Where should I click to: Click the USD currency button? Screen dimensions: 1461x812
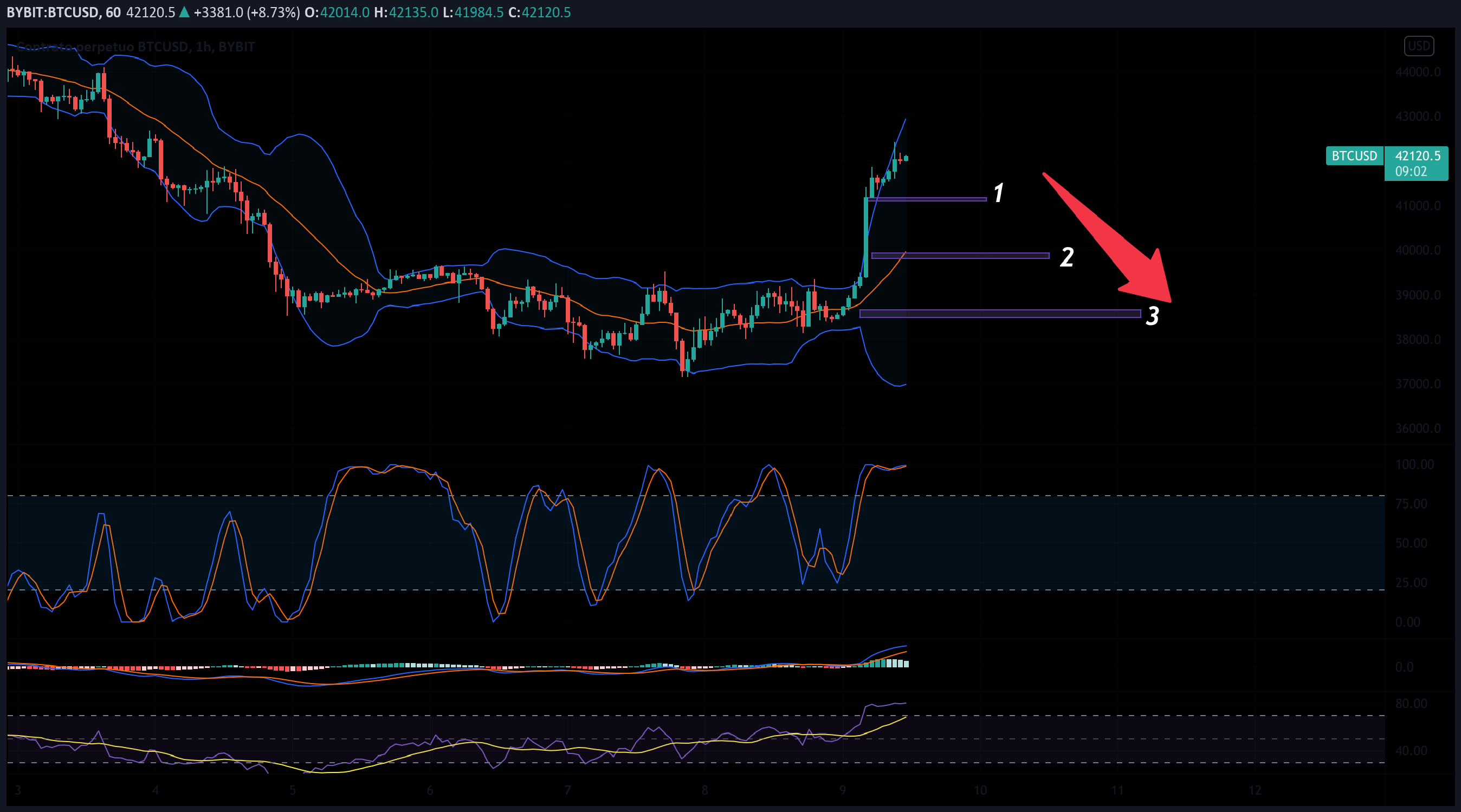click(x=1419, y=46)
